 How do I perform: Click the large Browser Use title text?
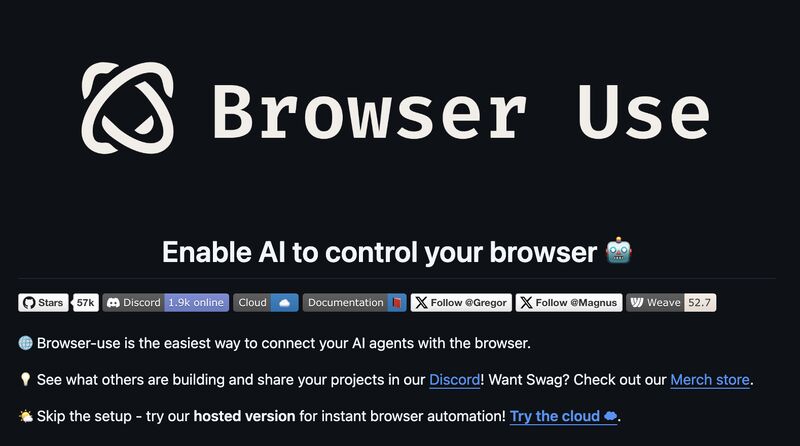pos(461,112)
